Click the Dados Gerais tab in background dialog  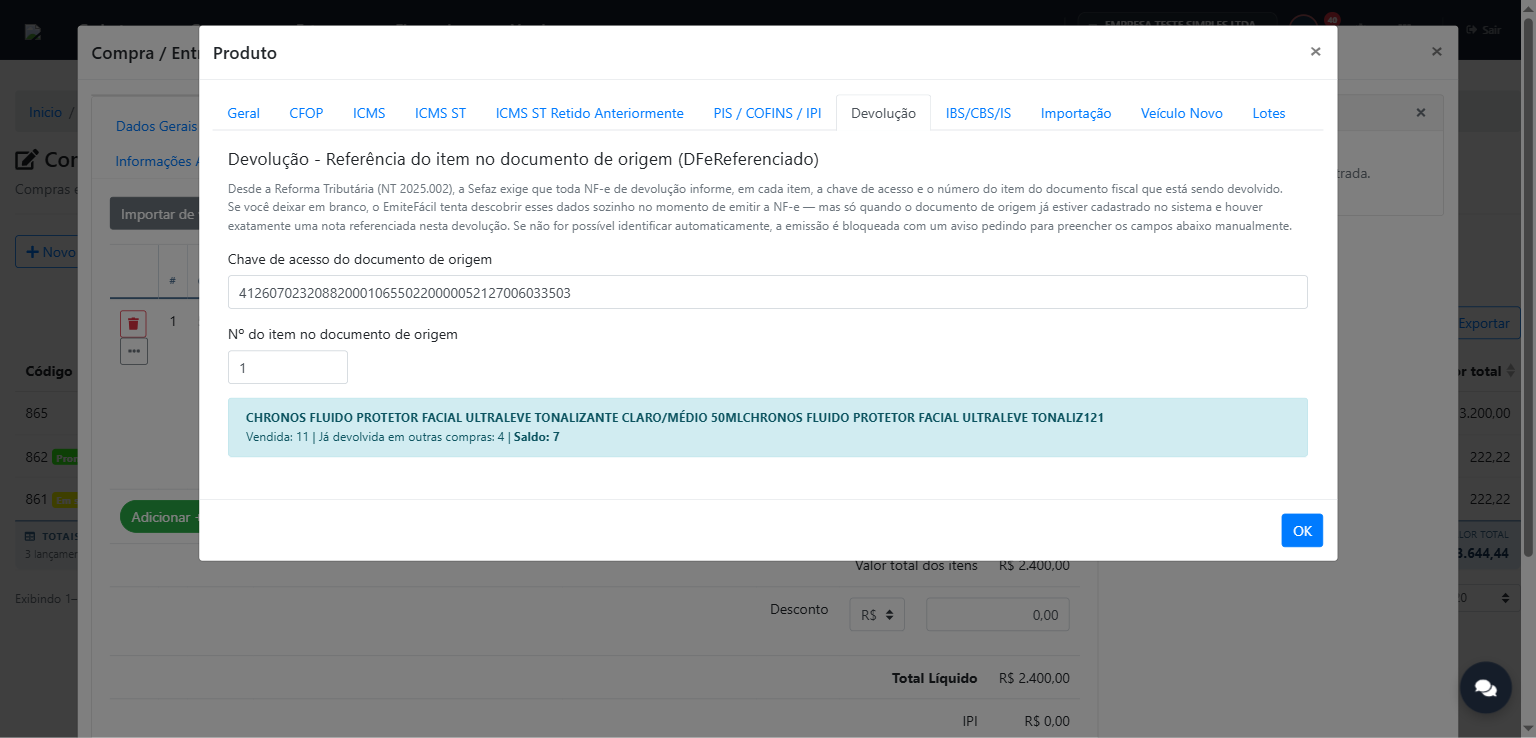[x=157, y=126]
